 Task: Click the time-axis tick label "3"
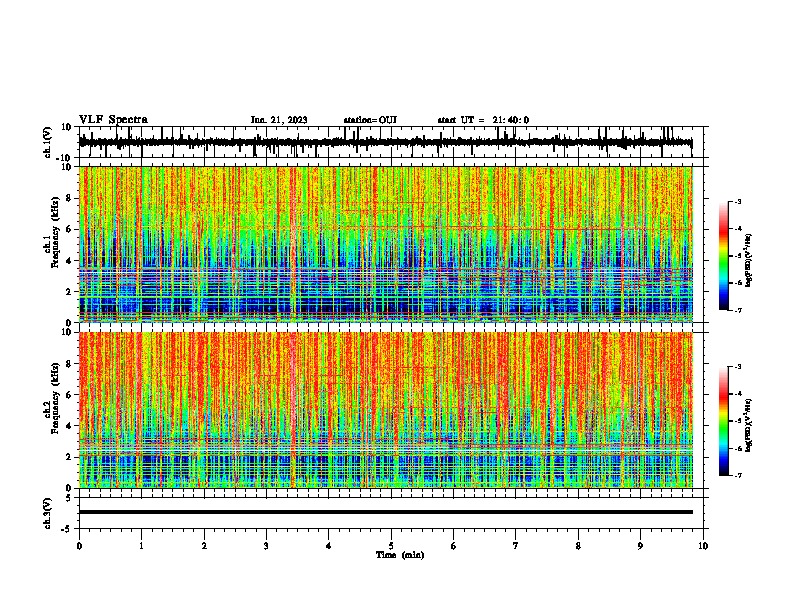pyautogui.click(x=266, y=546)
